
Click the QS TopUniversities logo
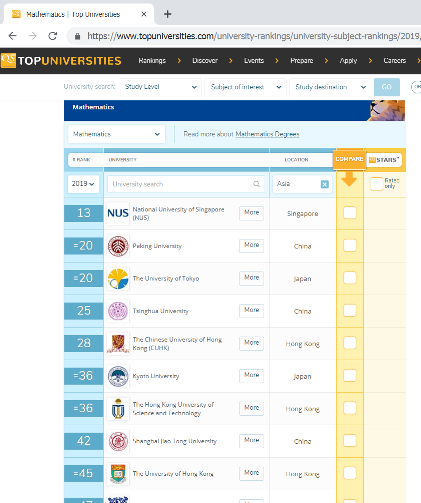(61, 60)
